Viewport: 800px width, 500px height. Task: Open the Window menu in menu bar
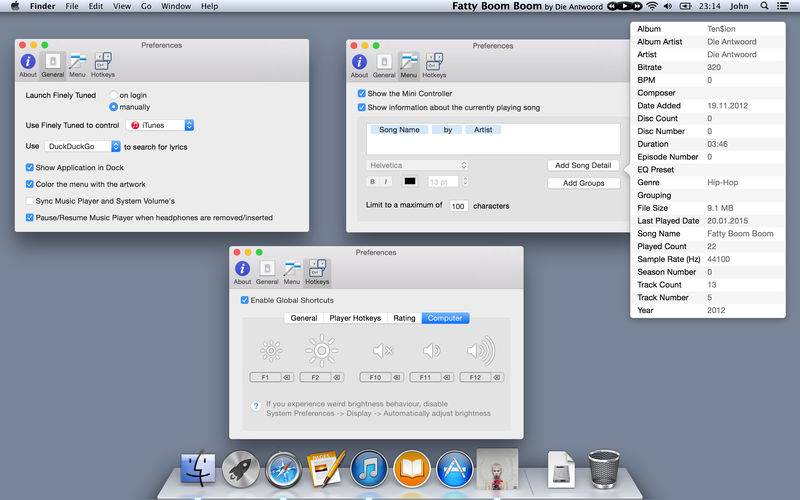176,6
